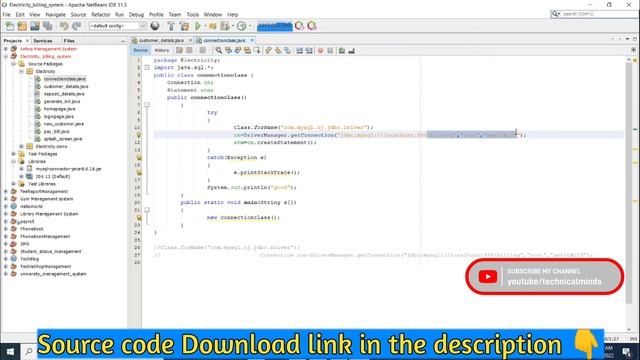The width and height of the screenshot is (640, 360).
Task: Click the Redo toolbar icon
Action: pyautogui.click(x=76, y=26)
